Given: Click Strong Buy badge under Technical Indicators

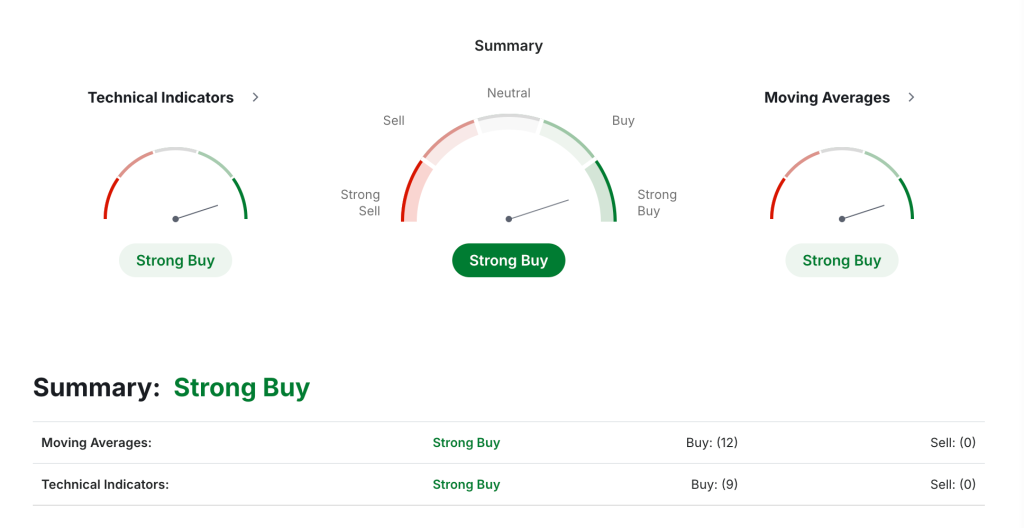Looking at the screenshot, I should 175,260.
